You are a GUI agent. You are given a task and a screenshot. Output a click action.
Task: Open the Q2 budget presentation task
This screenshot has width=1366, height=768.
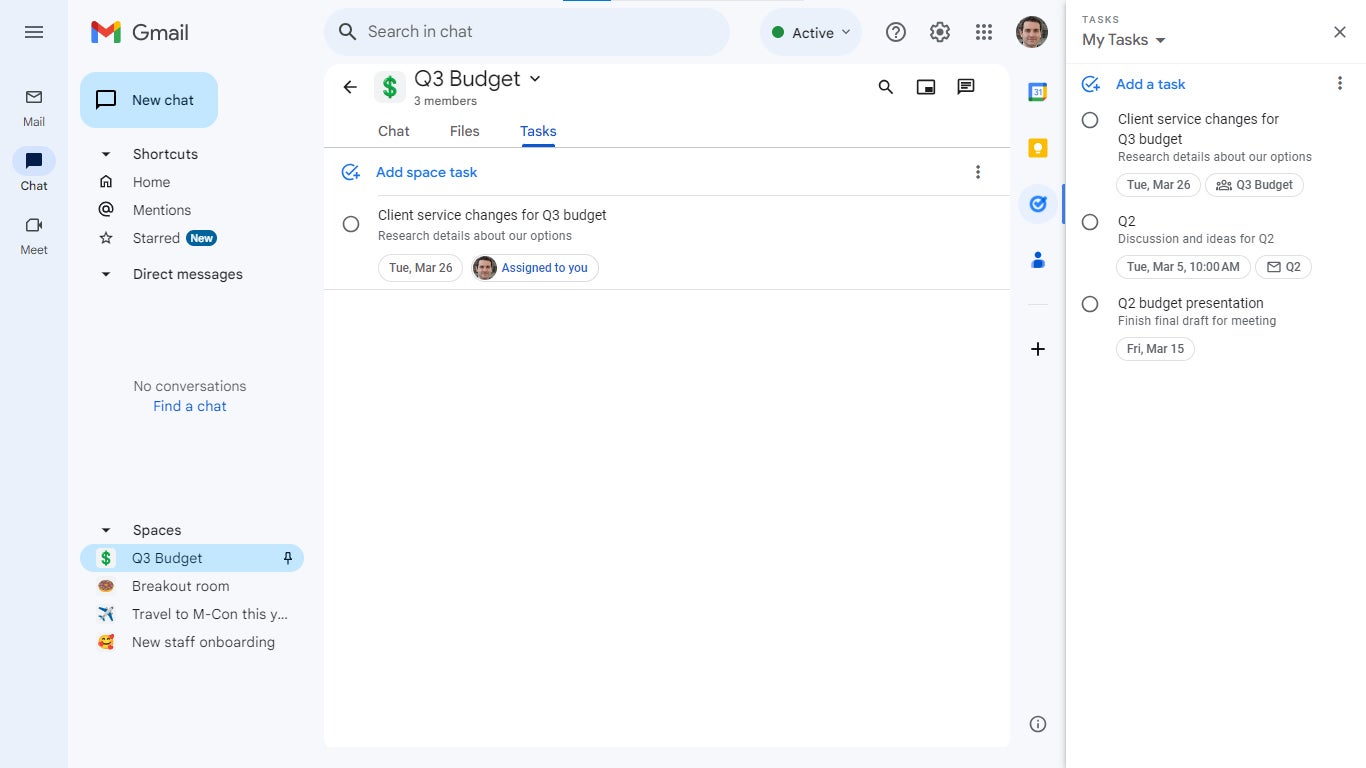coord(1190,303)
